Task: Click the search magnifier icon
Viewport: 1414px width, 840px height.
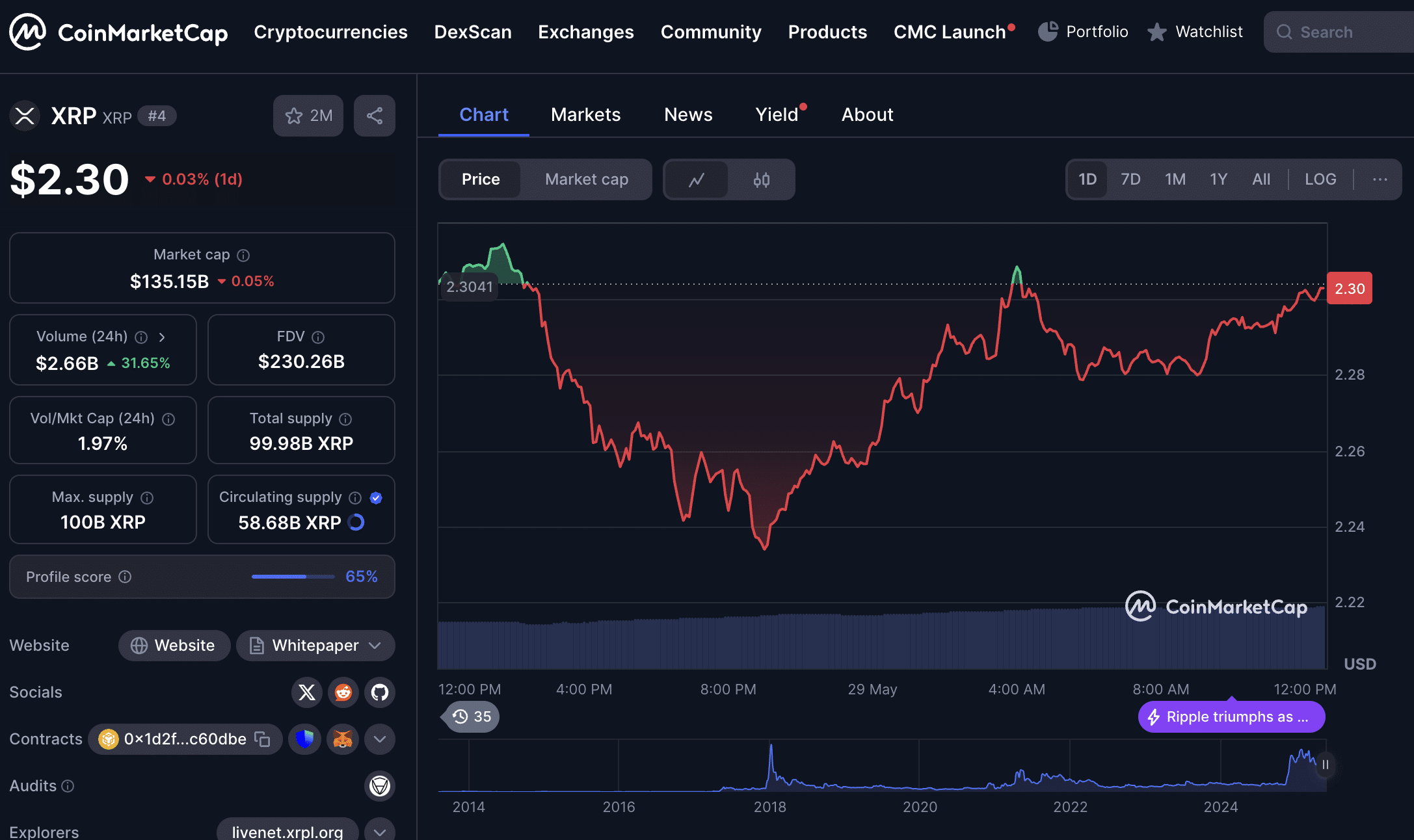Action: [x=1284, y=32]
